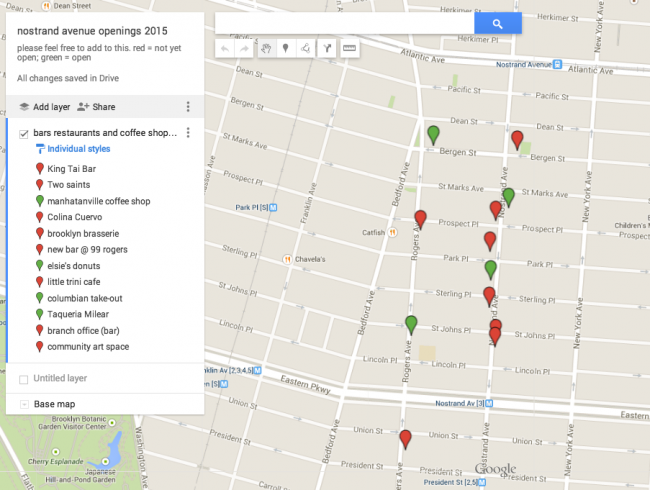This screenshot has height=490, width=650.
Task: Open the map options three-dot menu
Action: [188, 107]
